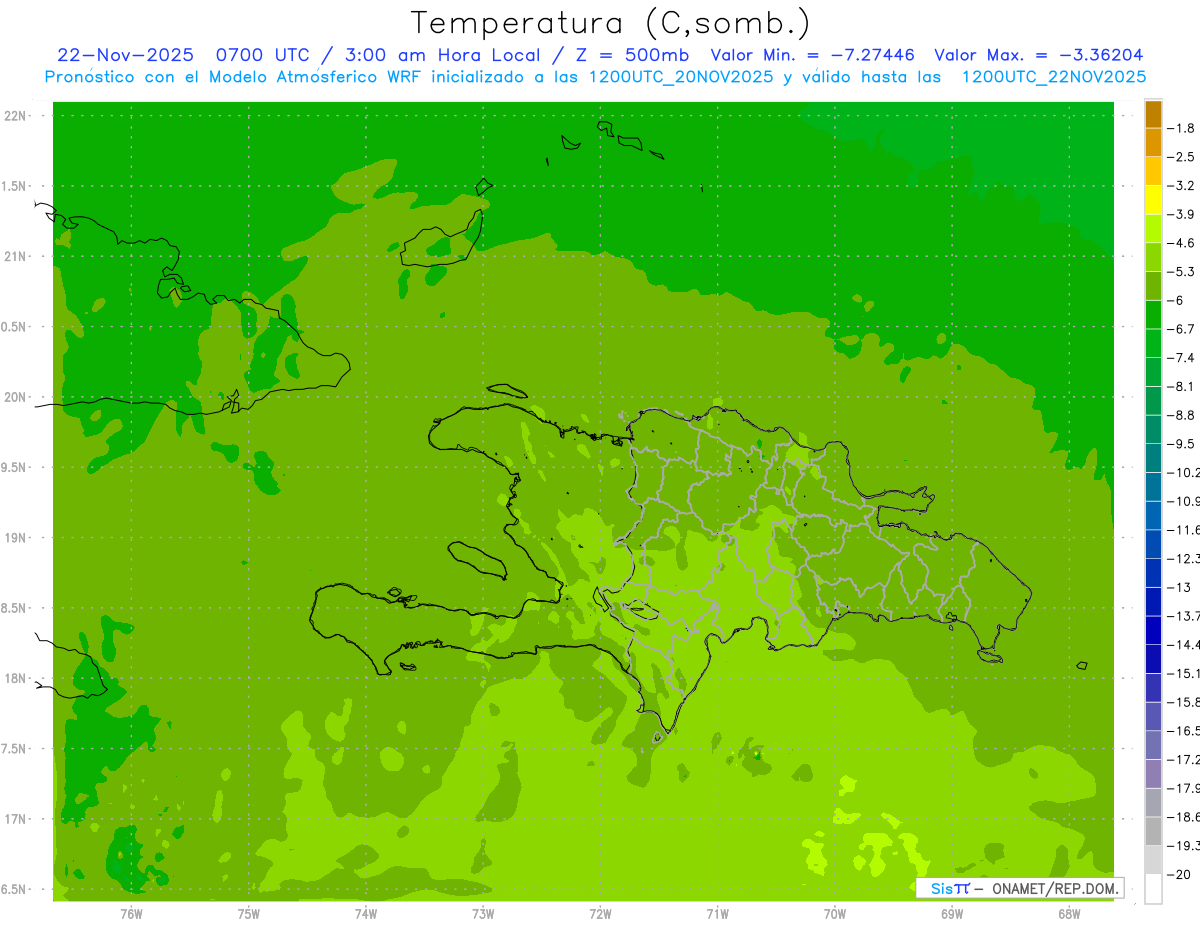Click the 'Valor Max. = -3.36204' readout
The image size is (1200, 927).
pos(1039,55)
